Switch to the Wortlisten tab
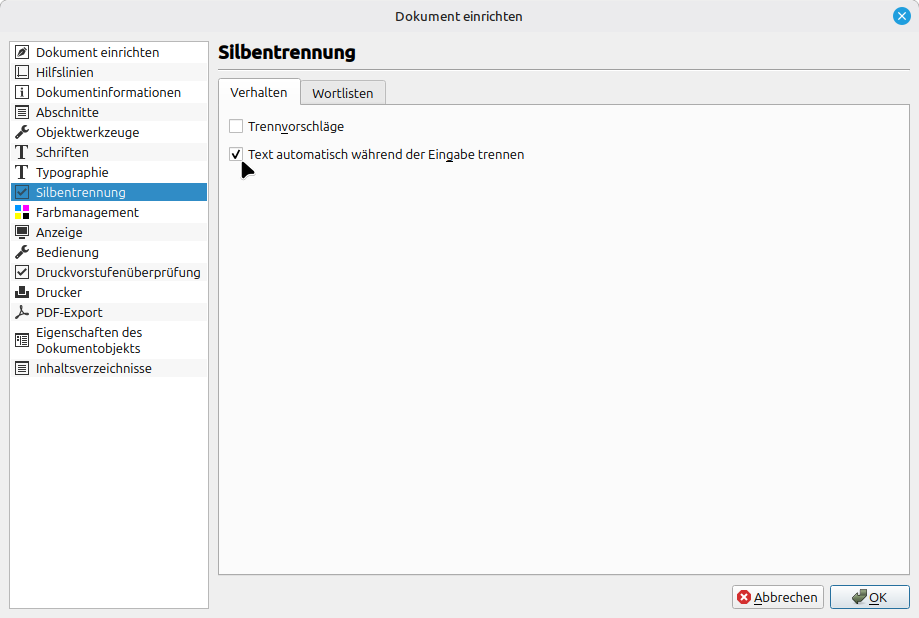Screen dimensions: 919x618 (342, 93)
